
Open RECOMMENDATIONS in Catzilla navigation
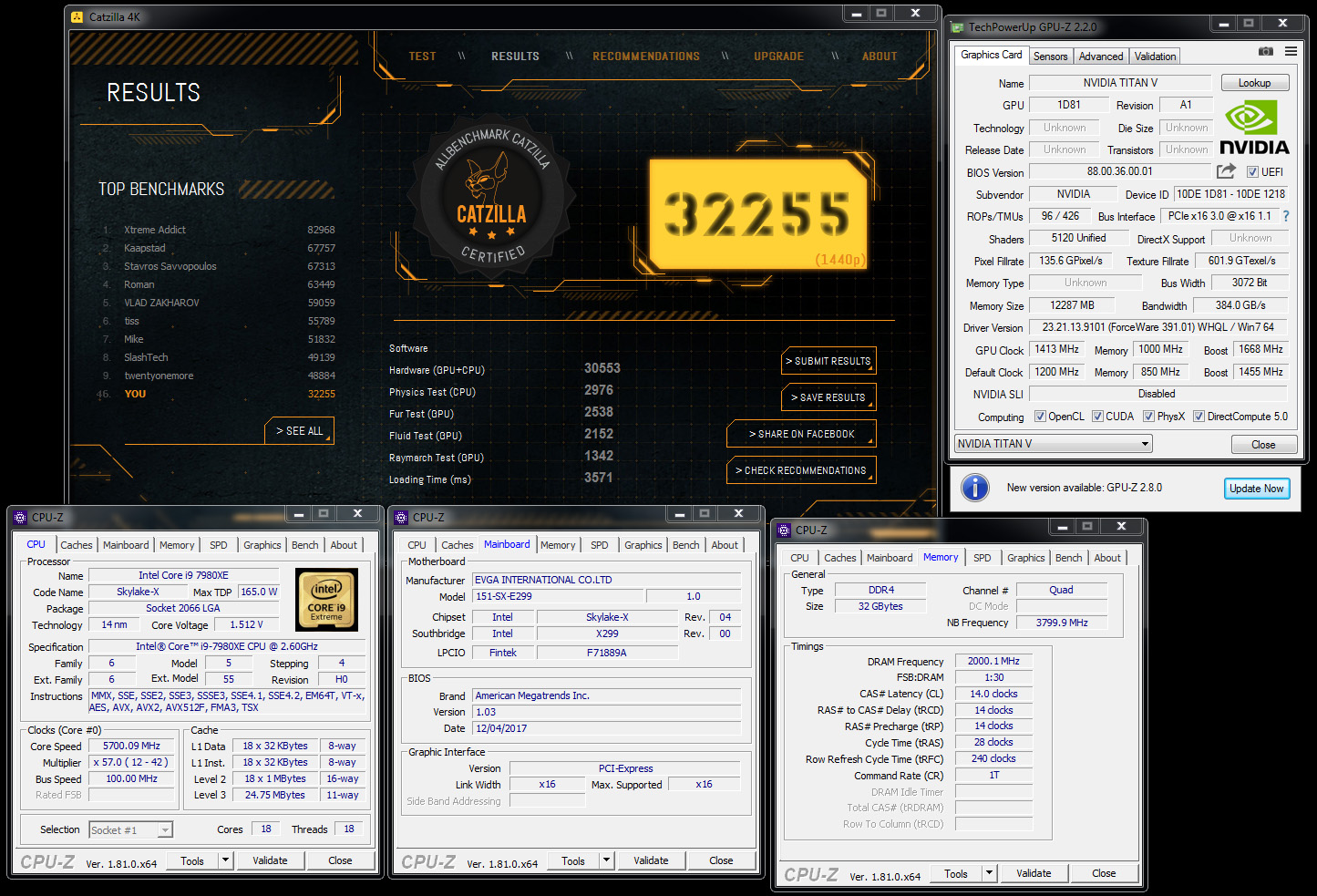[646, 57]
